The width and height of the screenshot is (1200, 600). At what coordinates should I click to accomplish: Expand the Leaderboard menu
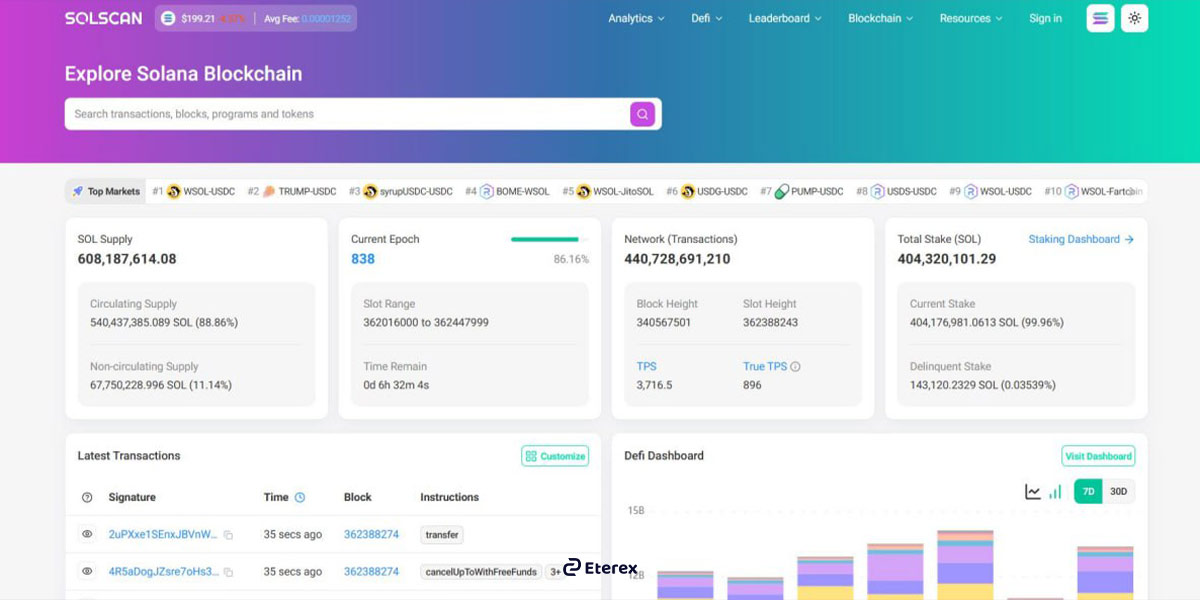point(785,18)
